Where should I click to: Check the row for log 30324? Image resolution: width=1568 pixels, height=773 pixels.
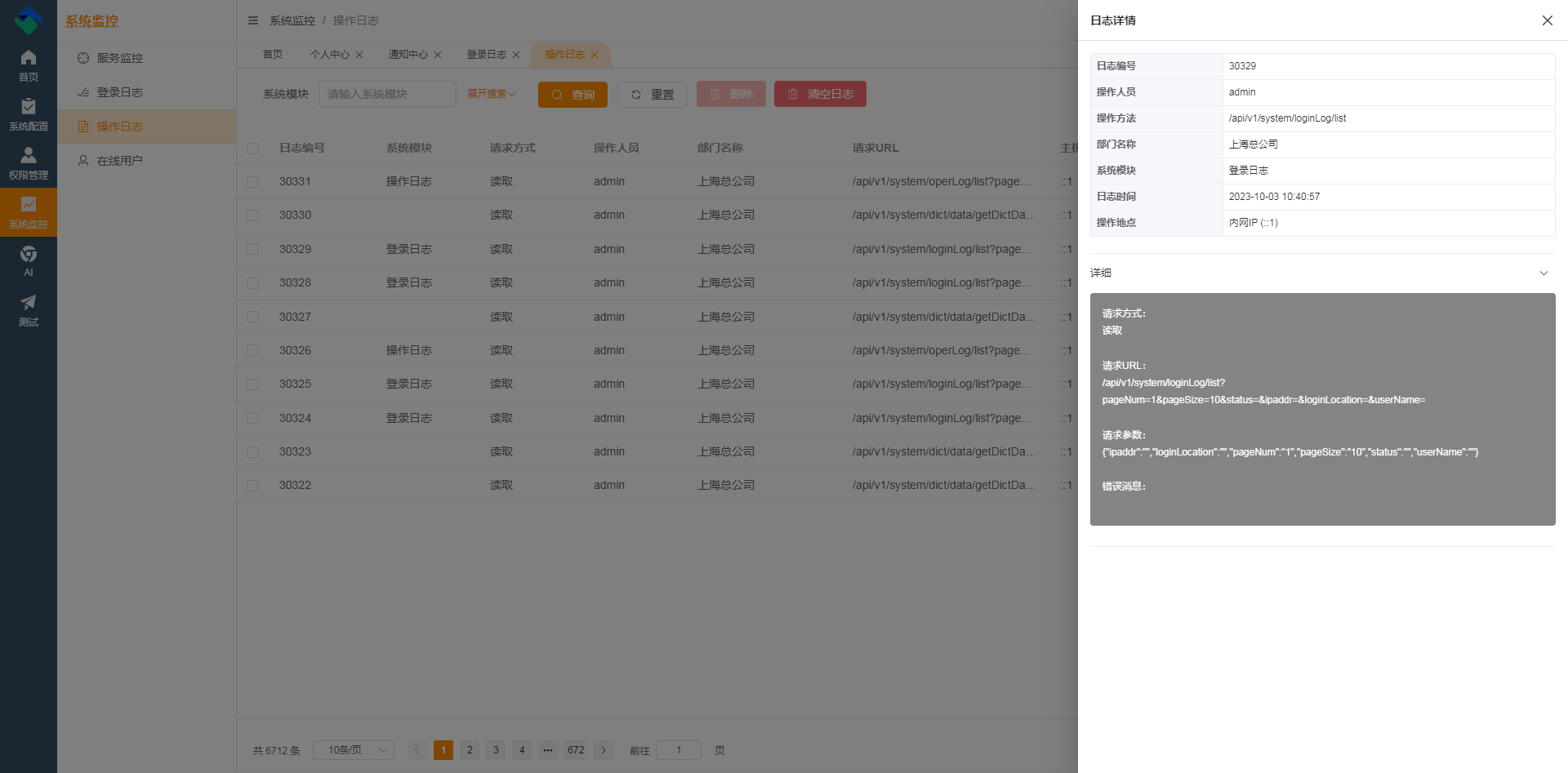252,418
